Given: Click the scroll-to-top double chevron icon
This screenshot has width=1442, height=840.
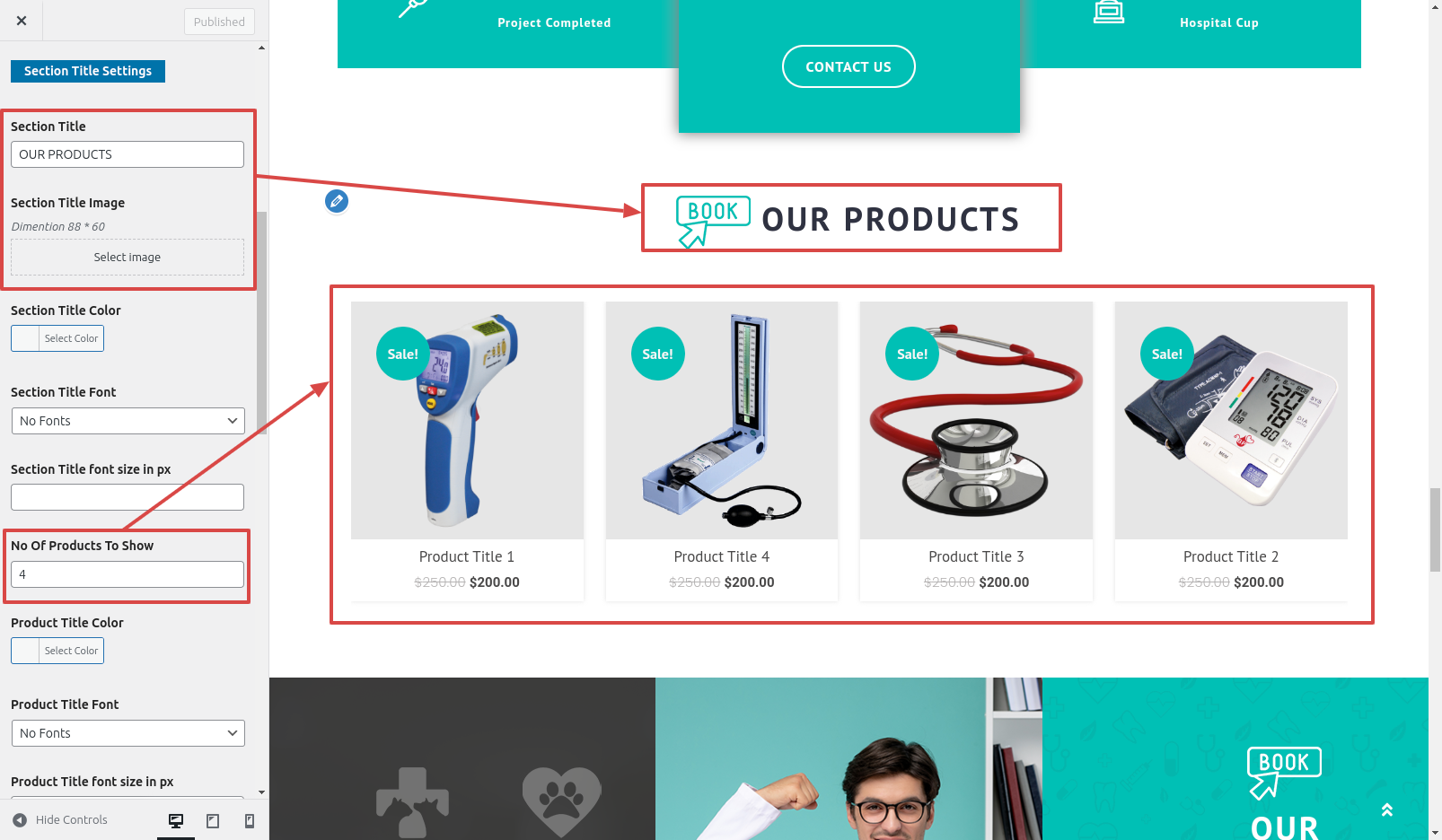Looking at the screenshot, I should point(1387,810).
